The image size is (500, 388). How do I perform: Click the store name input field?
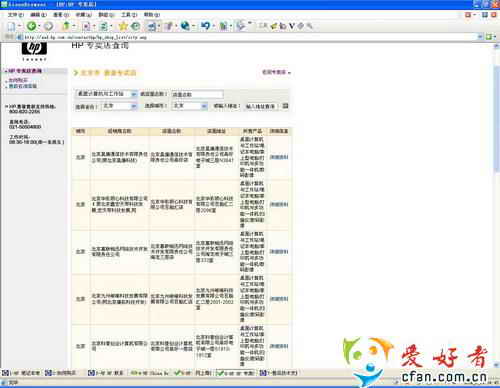click(x=197, y=94)
